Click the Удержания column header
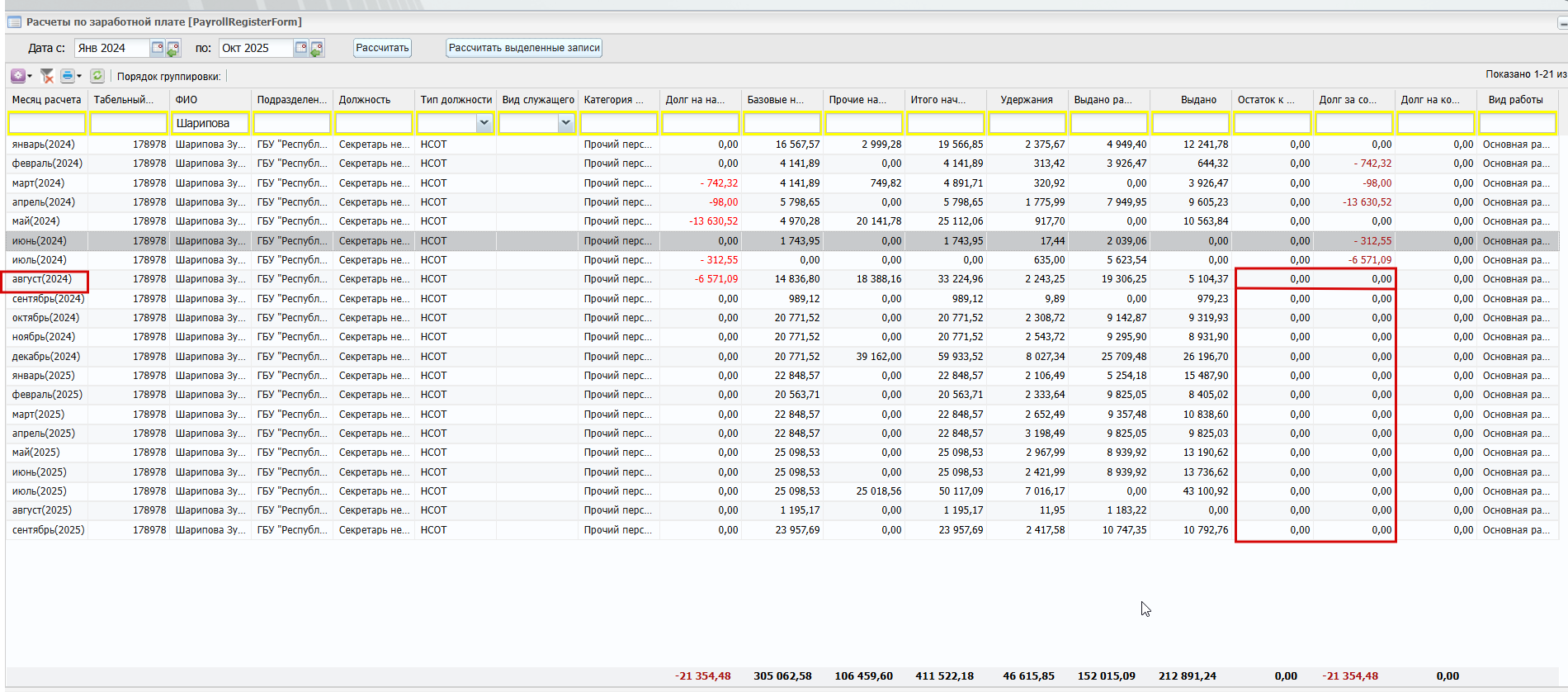The image size is (1568, 692). (1026, 100)
